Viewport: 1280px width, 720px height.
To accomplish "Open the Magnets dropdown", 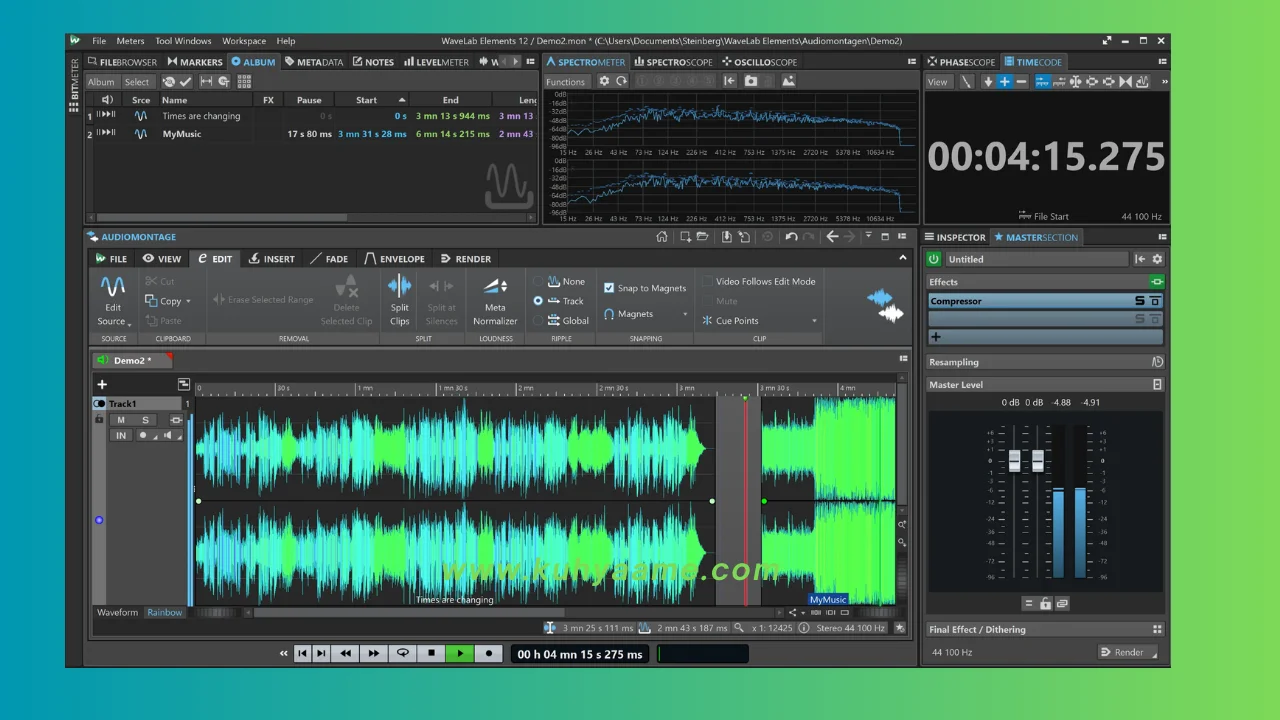I will pyautogui.click(x=646, y=314).
